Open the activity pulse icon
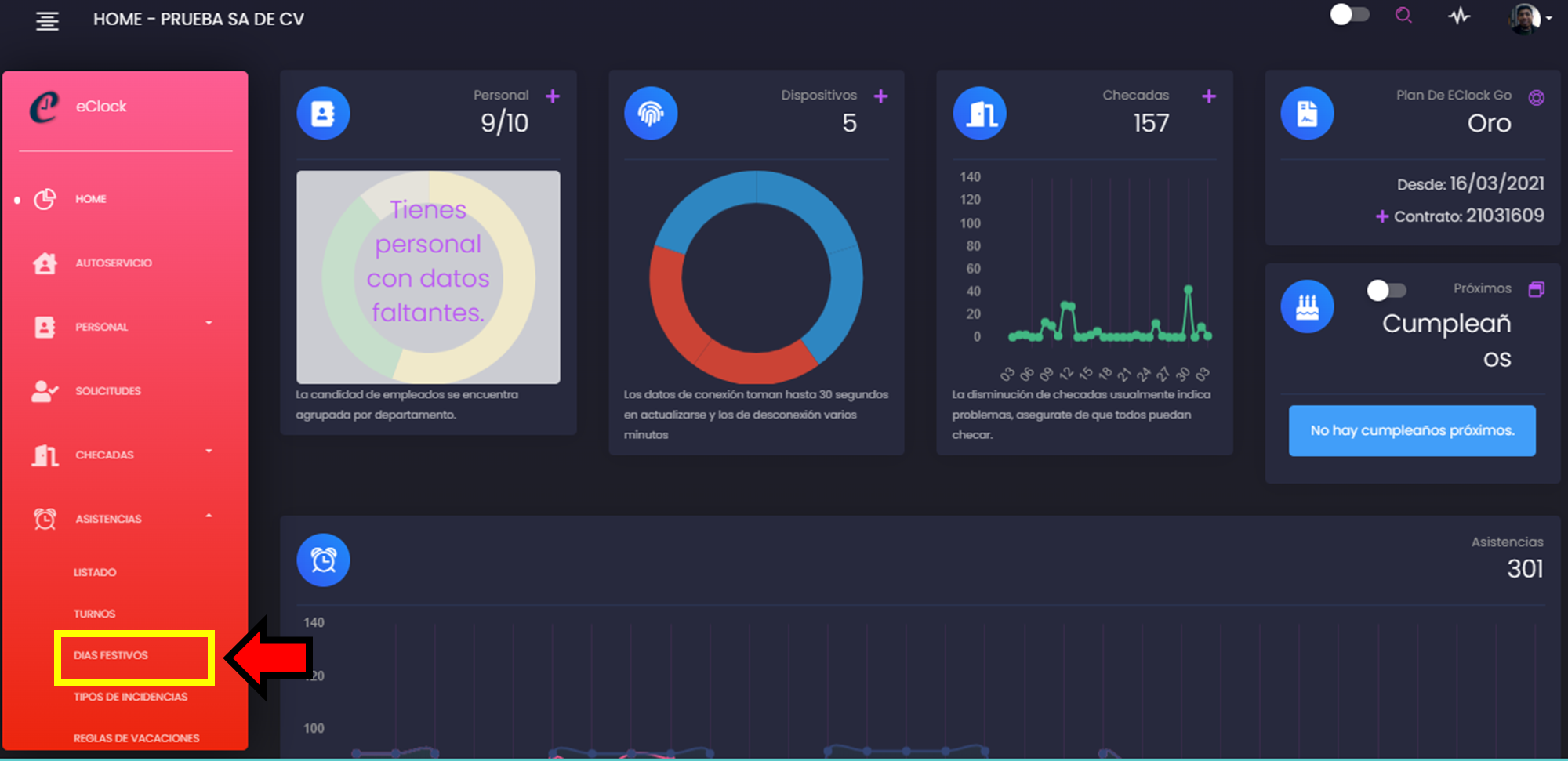The width and height of the screenshot is (1568, 761). pos(1458,16)
